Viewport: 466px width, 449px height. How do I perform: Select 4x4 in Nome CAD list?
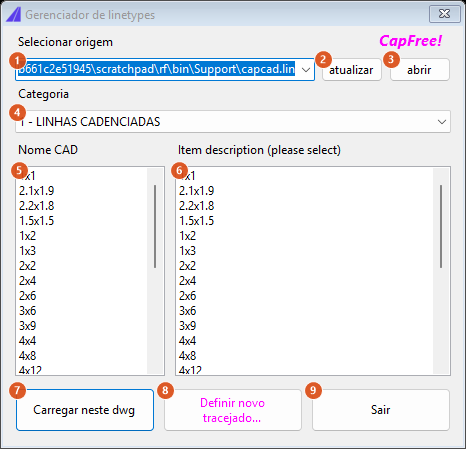pos(81,341)
